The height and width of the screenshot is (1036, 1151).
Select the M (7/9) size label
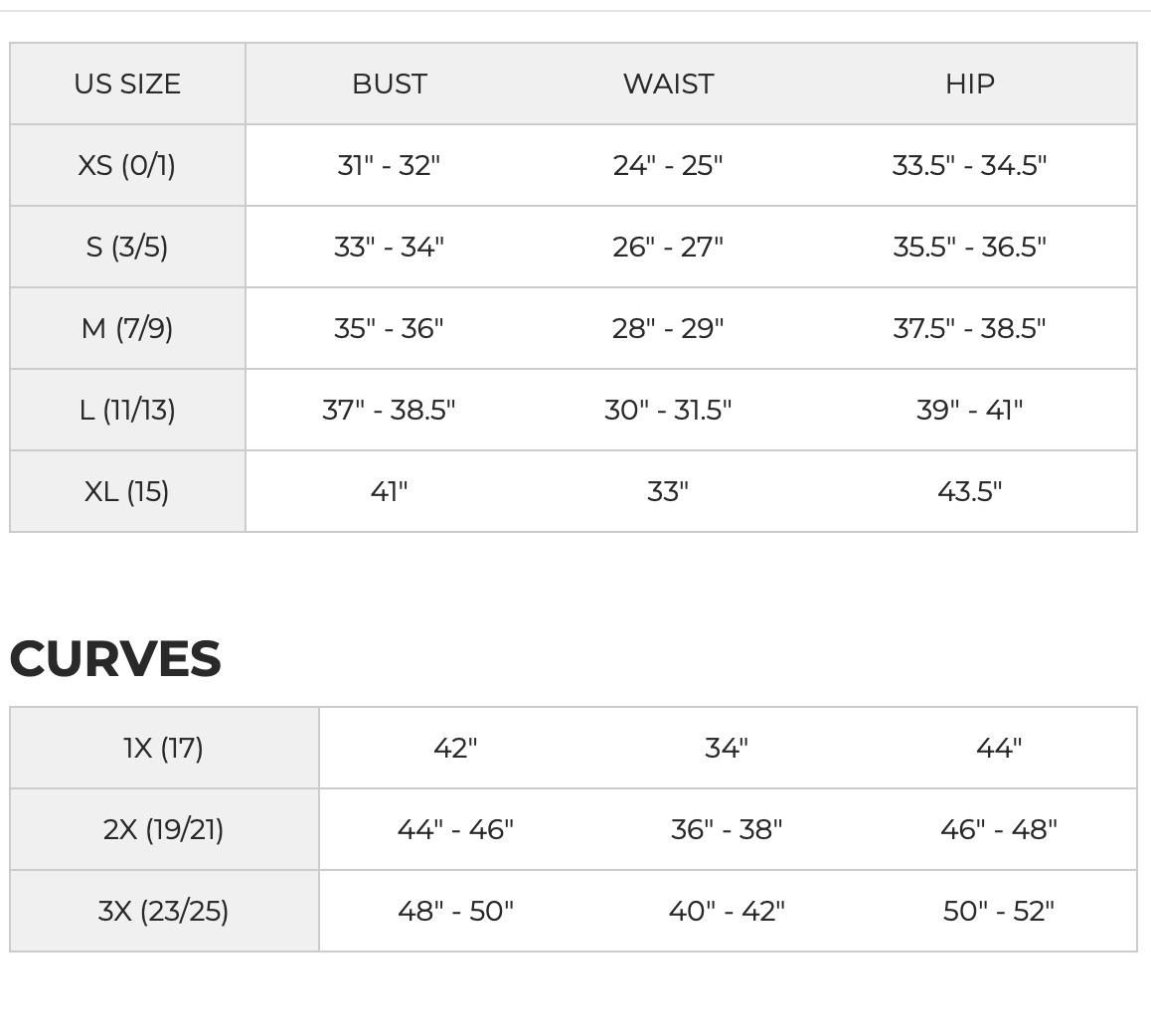tap(127, 328)
